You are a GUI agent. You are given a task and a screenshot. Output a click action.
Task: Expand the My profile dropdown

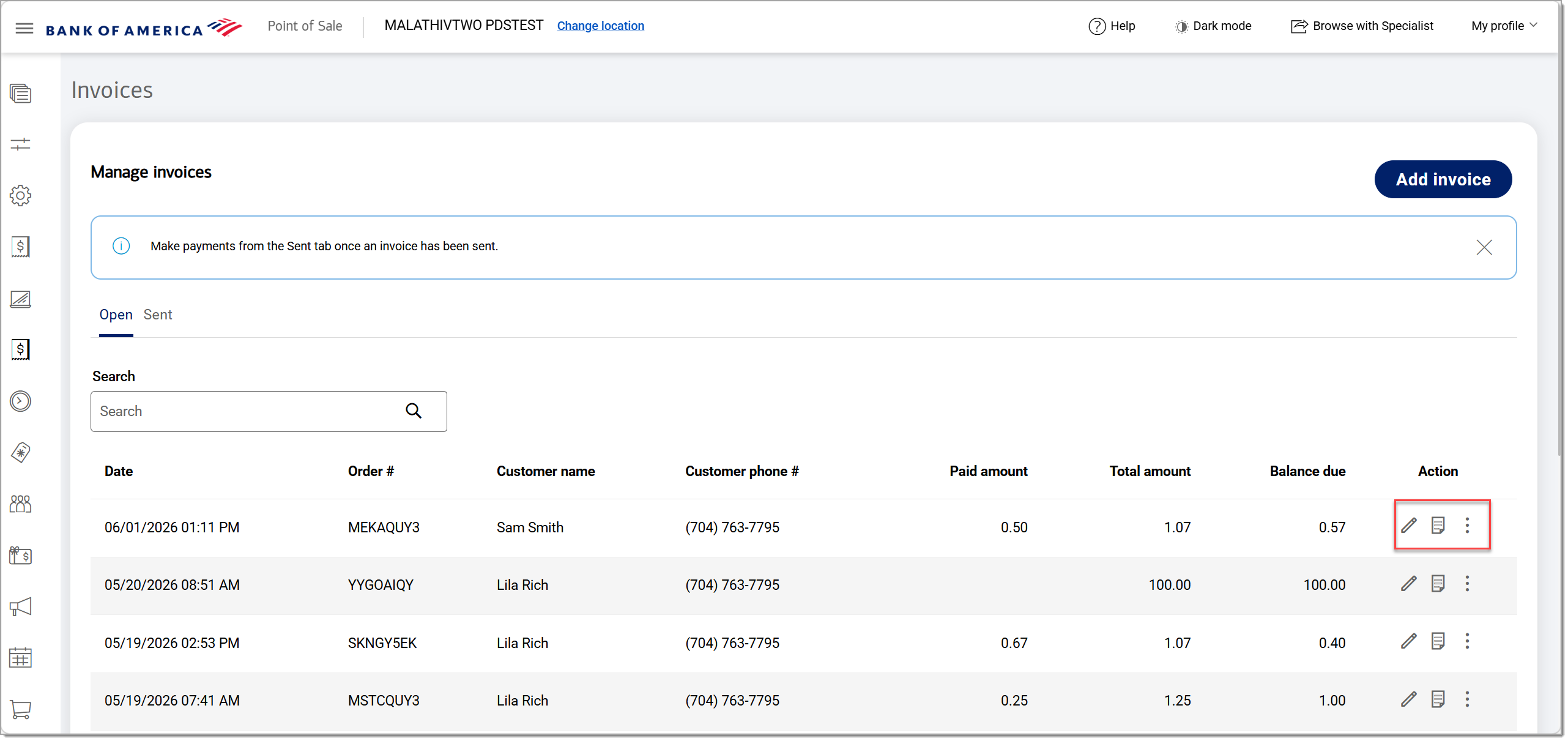coord(1504,26)
